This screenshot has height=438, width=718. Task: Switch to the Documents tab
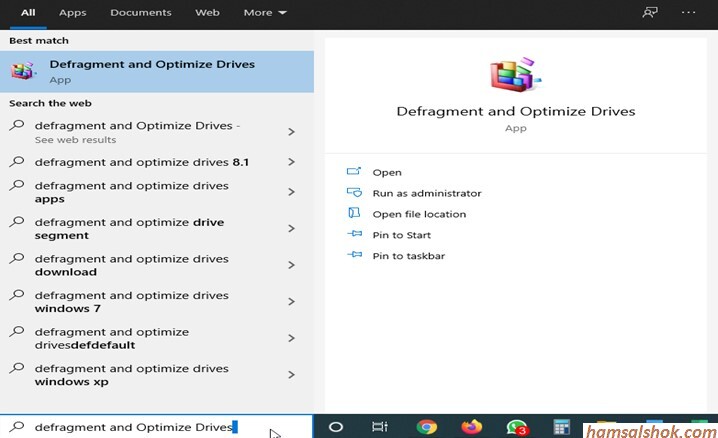click(141, 13)
